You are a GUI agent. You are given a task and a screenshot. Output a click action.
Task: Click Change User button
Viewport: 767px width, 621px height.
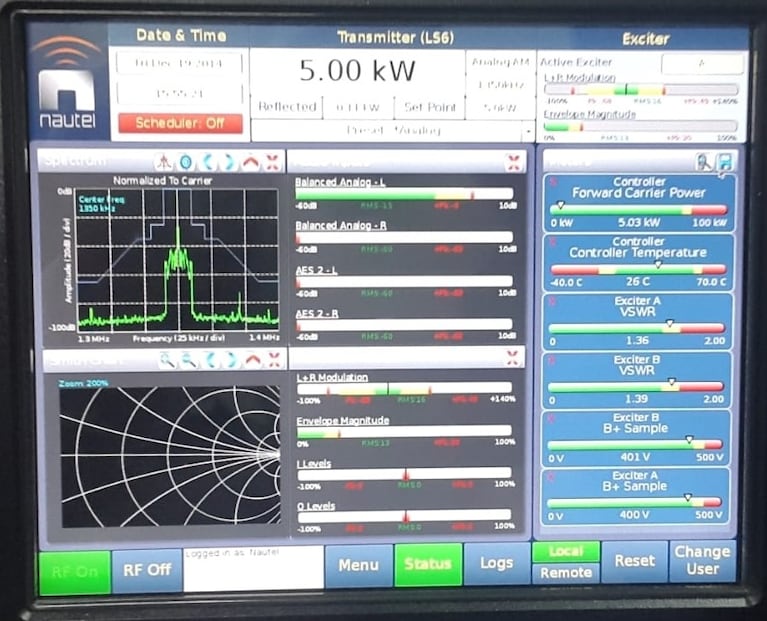pos(702,560)
